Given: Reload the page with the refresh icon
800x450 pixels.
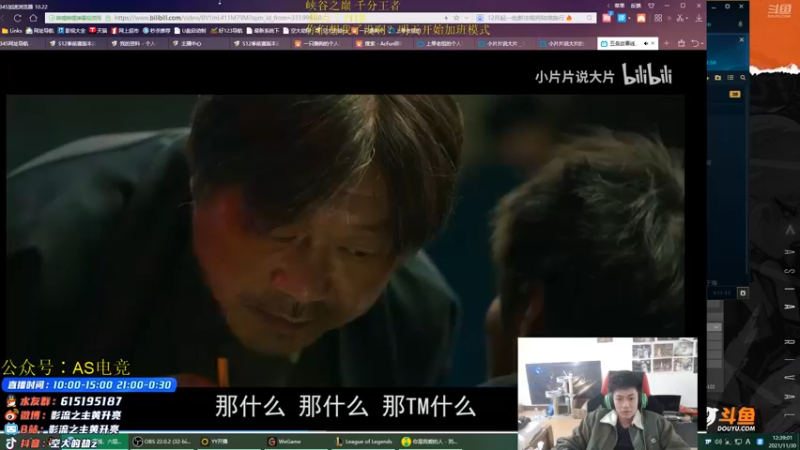Looking at the screenshot, I should click(17, 18).
